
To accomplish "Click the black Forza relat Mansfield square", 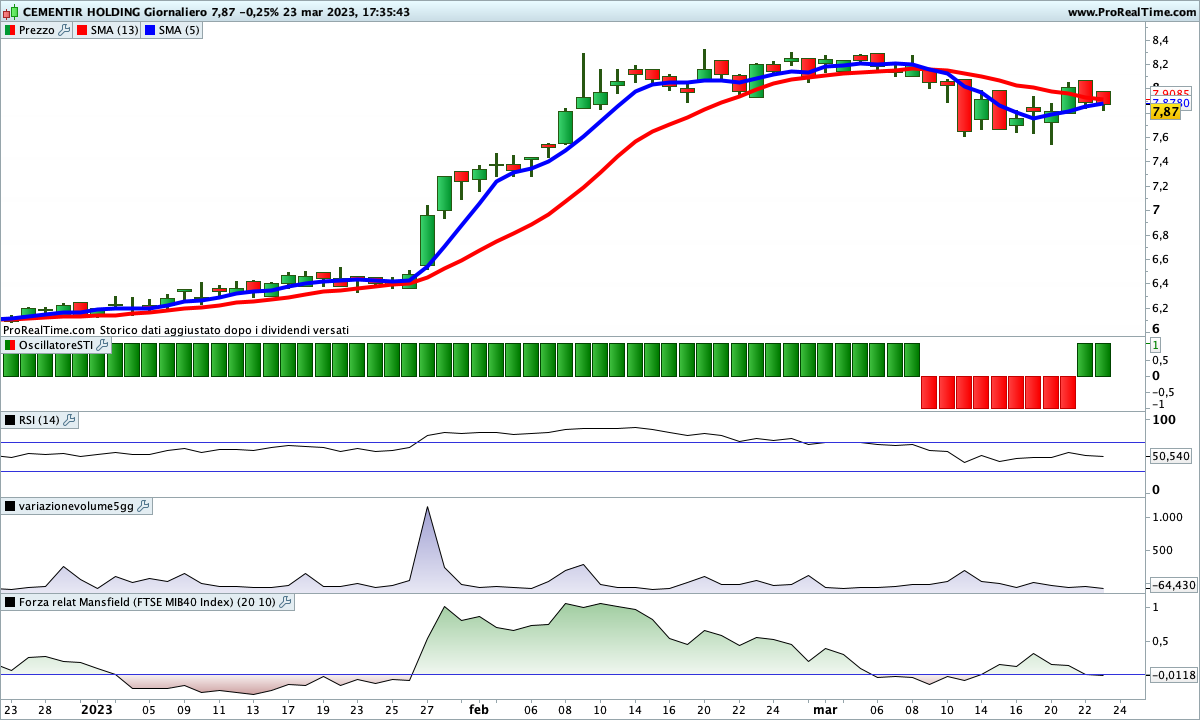I will [10, 602].
